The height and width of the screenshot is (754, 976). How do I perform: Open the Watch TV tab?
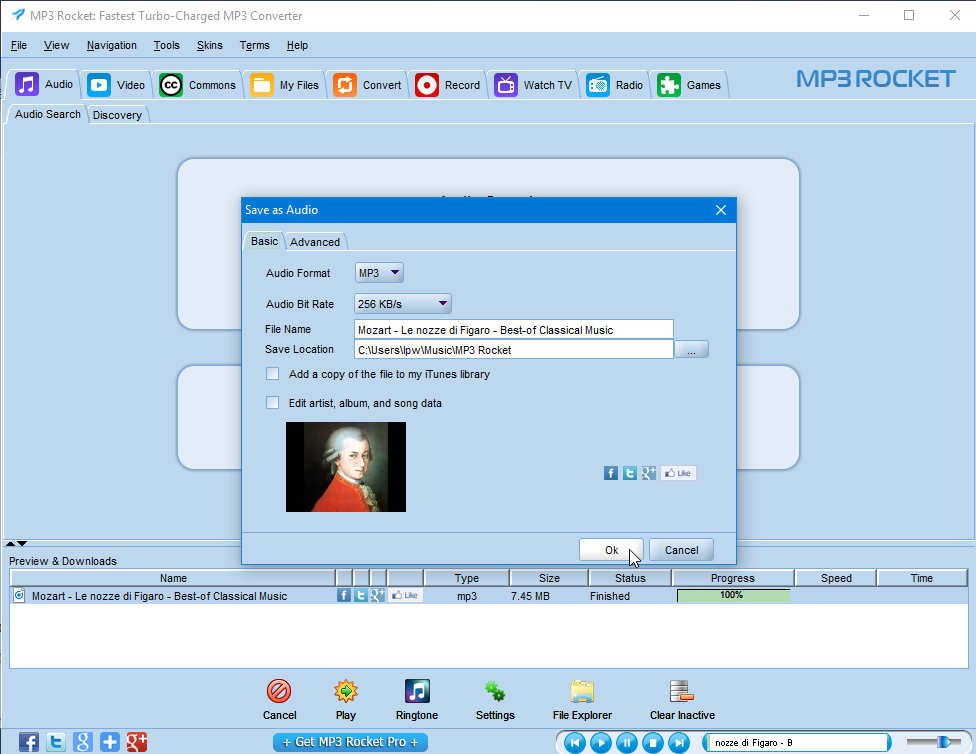533,85
